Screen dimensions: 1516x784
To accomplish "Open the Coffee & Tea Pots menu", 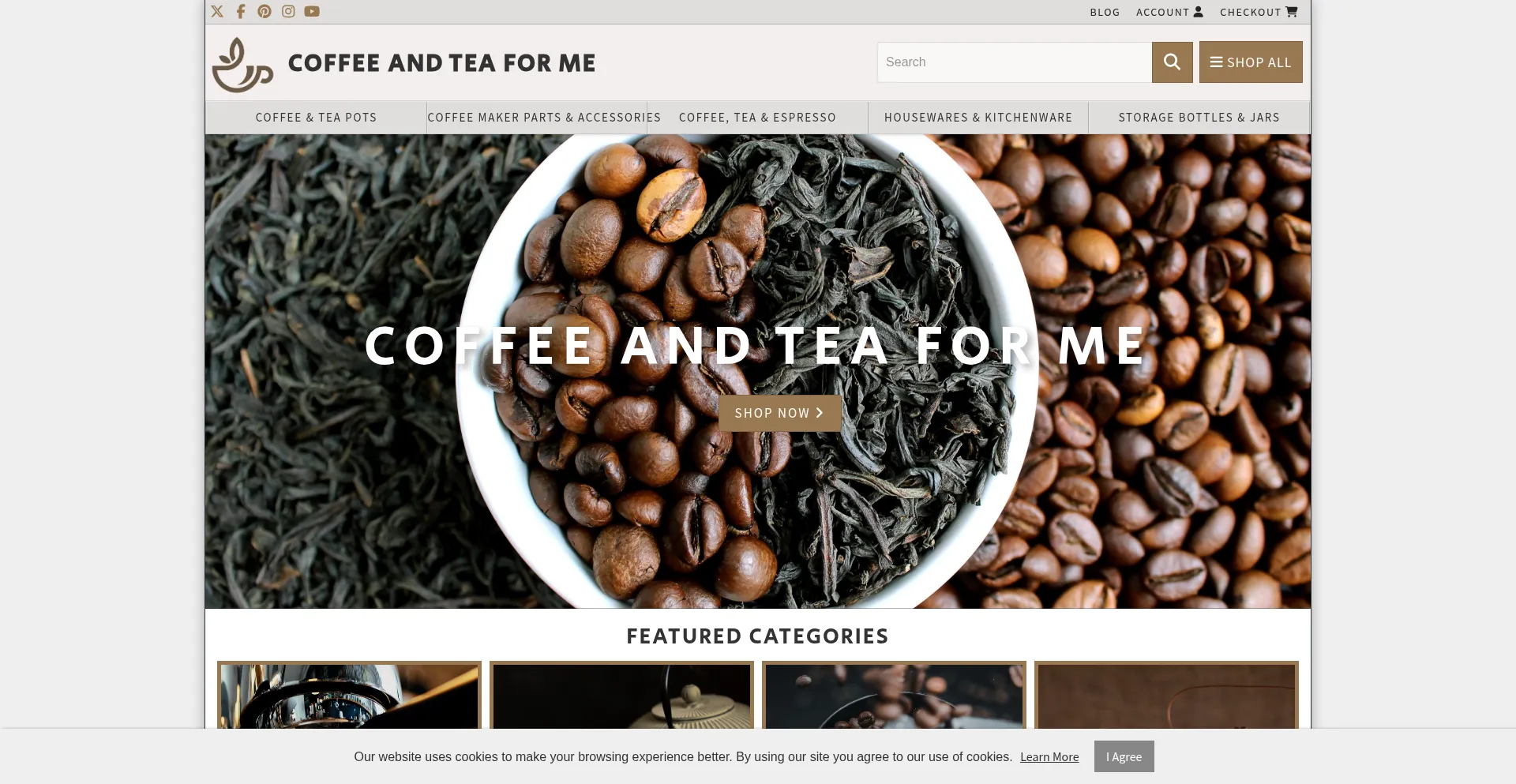I will tap(316, 118).
